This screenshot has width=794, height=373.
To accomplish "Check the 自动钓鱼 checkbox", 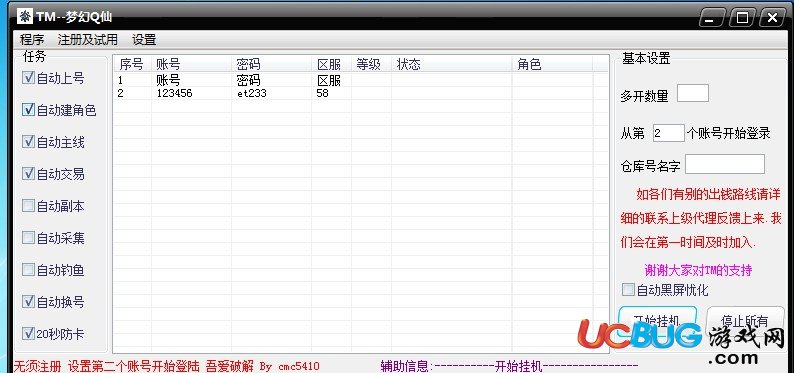I will [28, 270].
